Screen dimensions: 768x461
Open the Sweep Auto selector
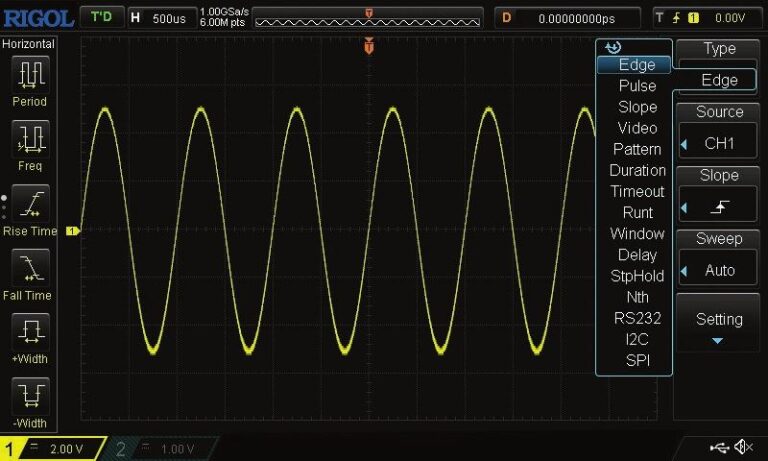click(720, 270)
